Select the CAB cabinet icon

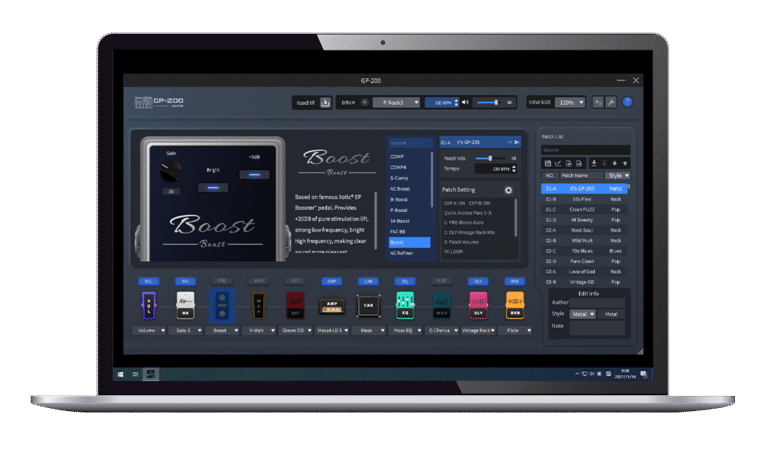tap(368, 305)
